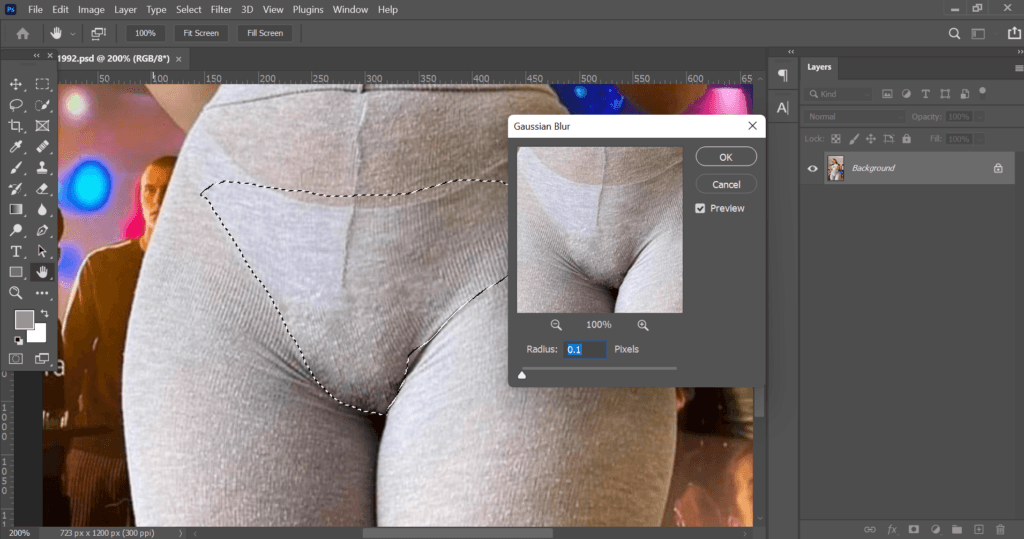The width and height of the screenshot is (1024, 539).
Task: Select the Lasso tool
Action: point(16,105)
